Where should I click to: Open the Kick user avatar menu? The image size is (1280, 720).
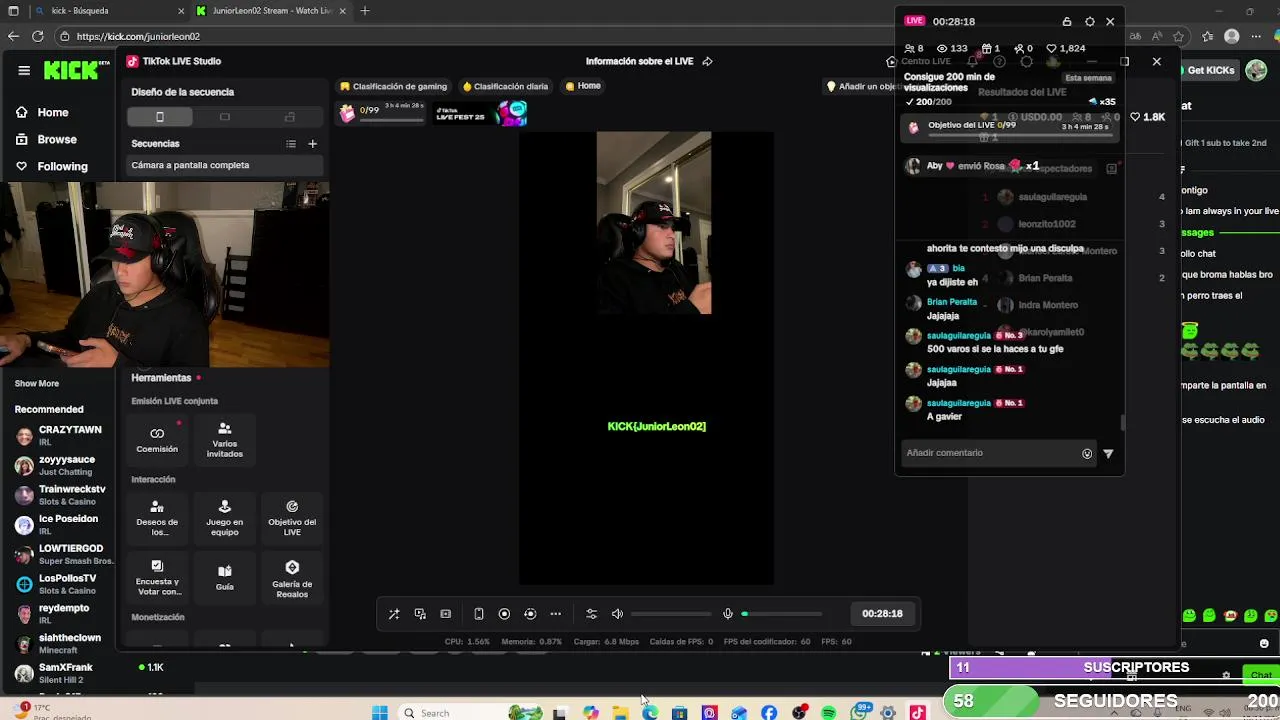coord(1256,70)
